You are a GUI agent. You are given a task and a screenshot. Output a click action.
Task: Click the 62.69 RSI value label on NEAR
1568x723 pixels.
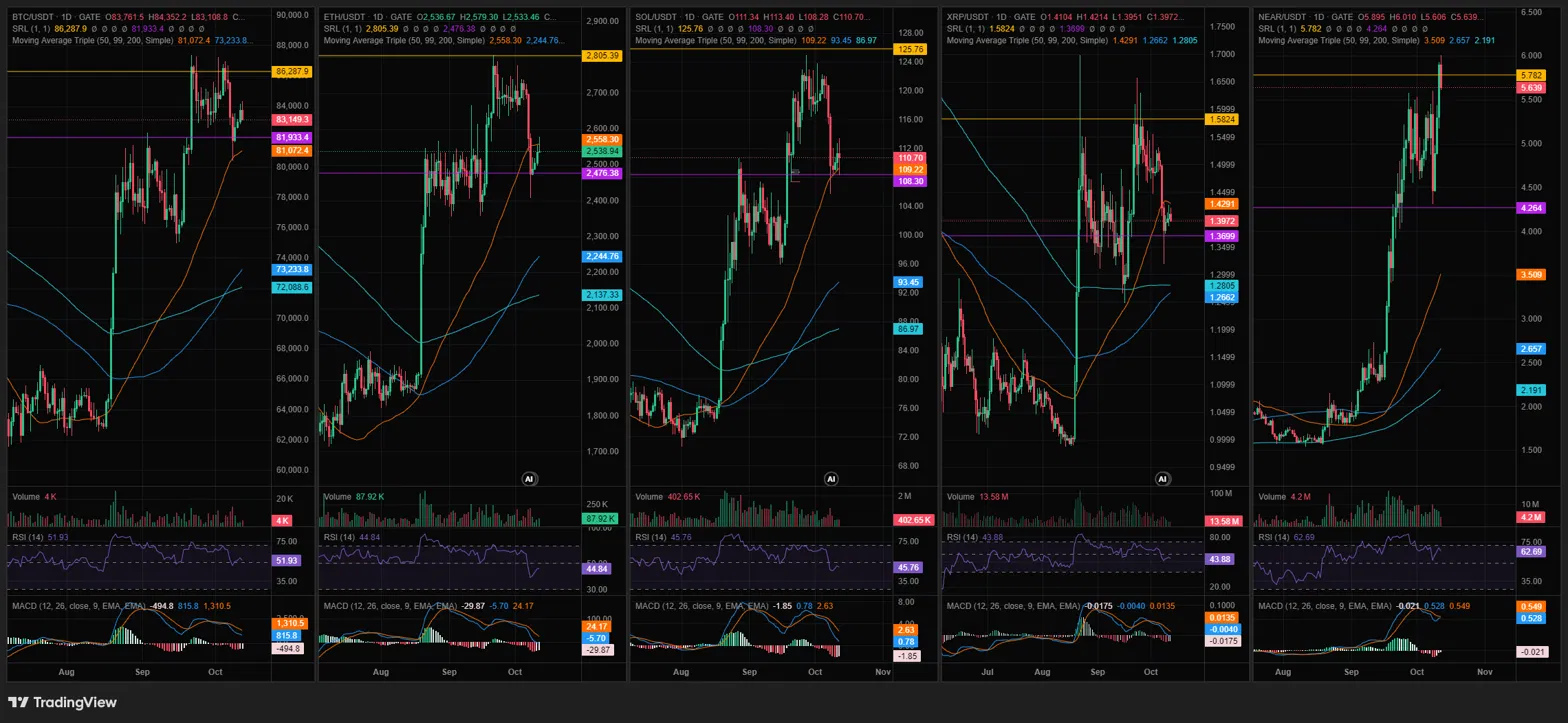[1531, 551]
